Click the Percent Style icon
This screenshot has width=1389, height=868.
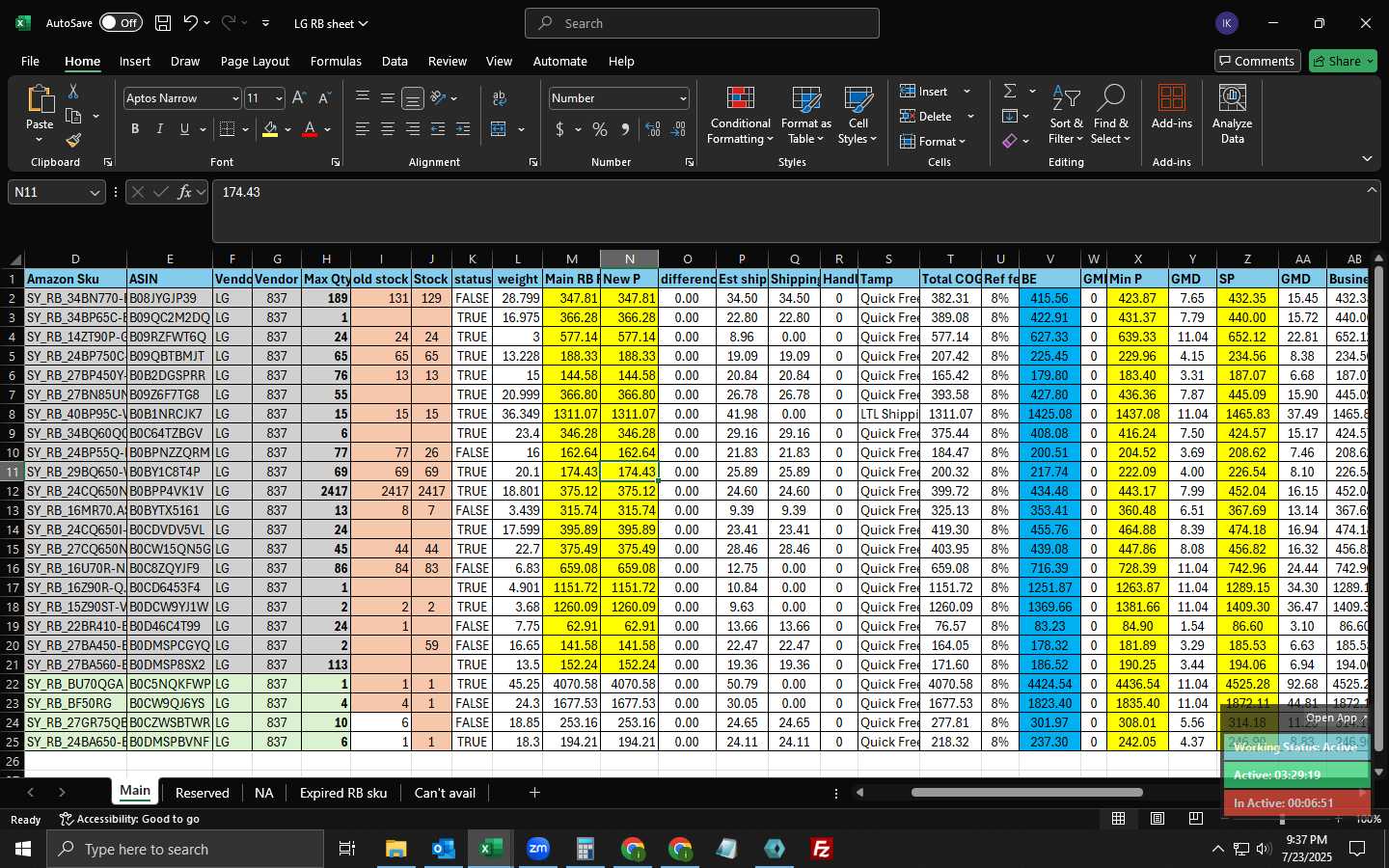pyautogui.click(x=600, y=129)
